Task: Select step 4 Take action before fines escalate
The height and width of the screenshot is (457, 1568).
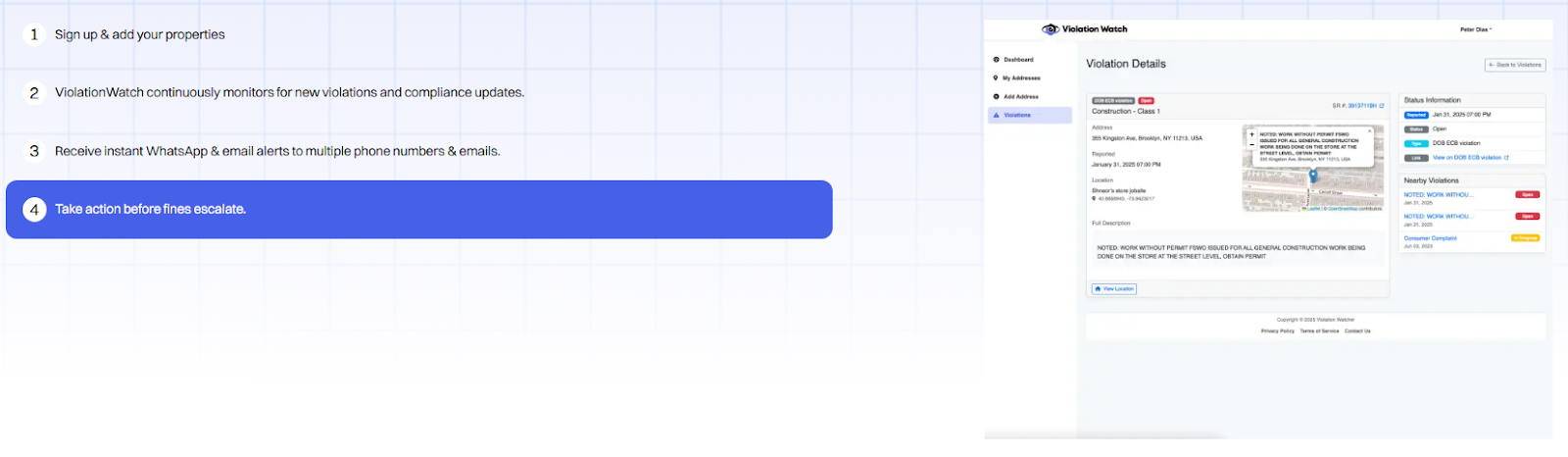Action: (419, 209)
